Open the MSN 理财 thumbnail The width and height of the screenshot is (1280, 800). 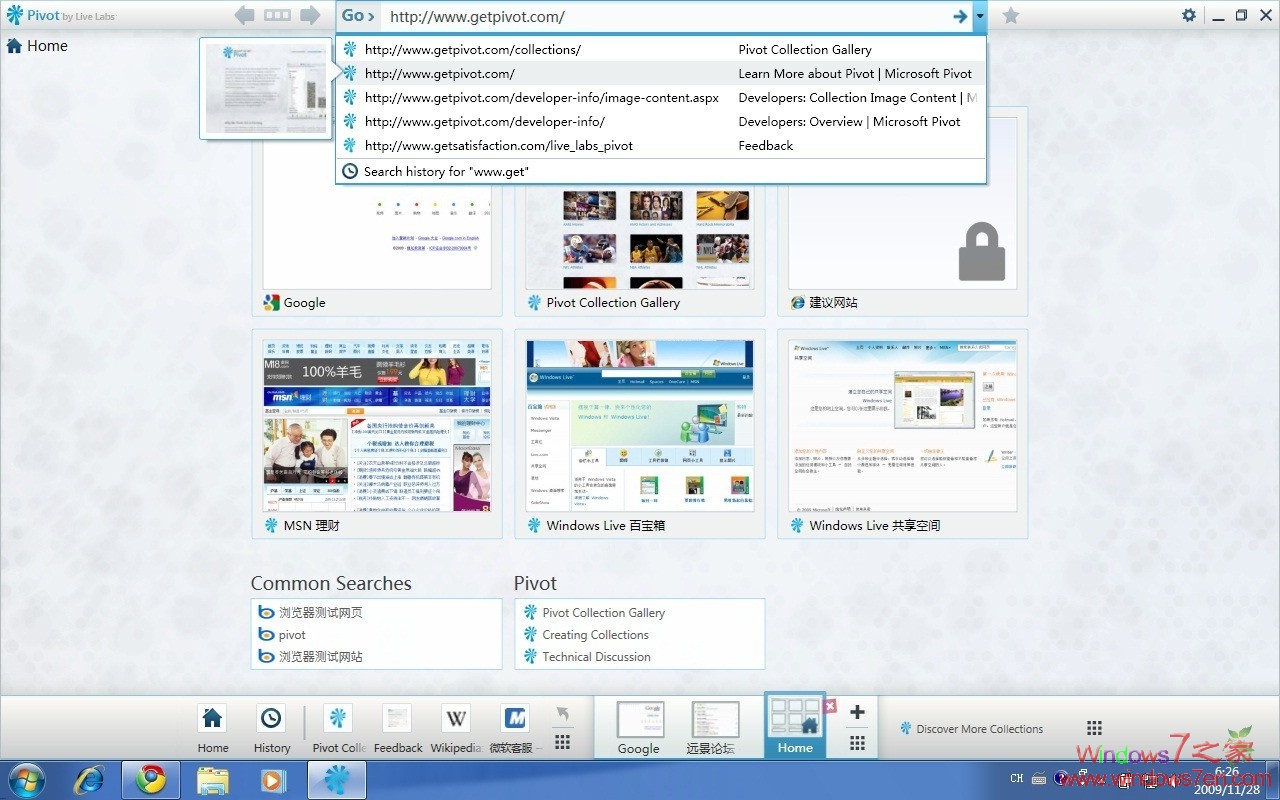(377, 434)
